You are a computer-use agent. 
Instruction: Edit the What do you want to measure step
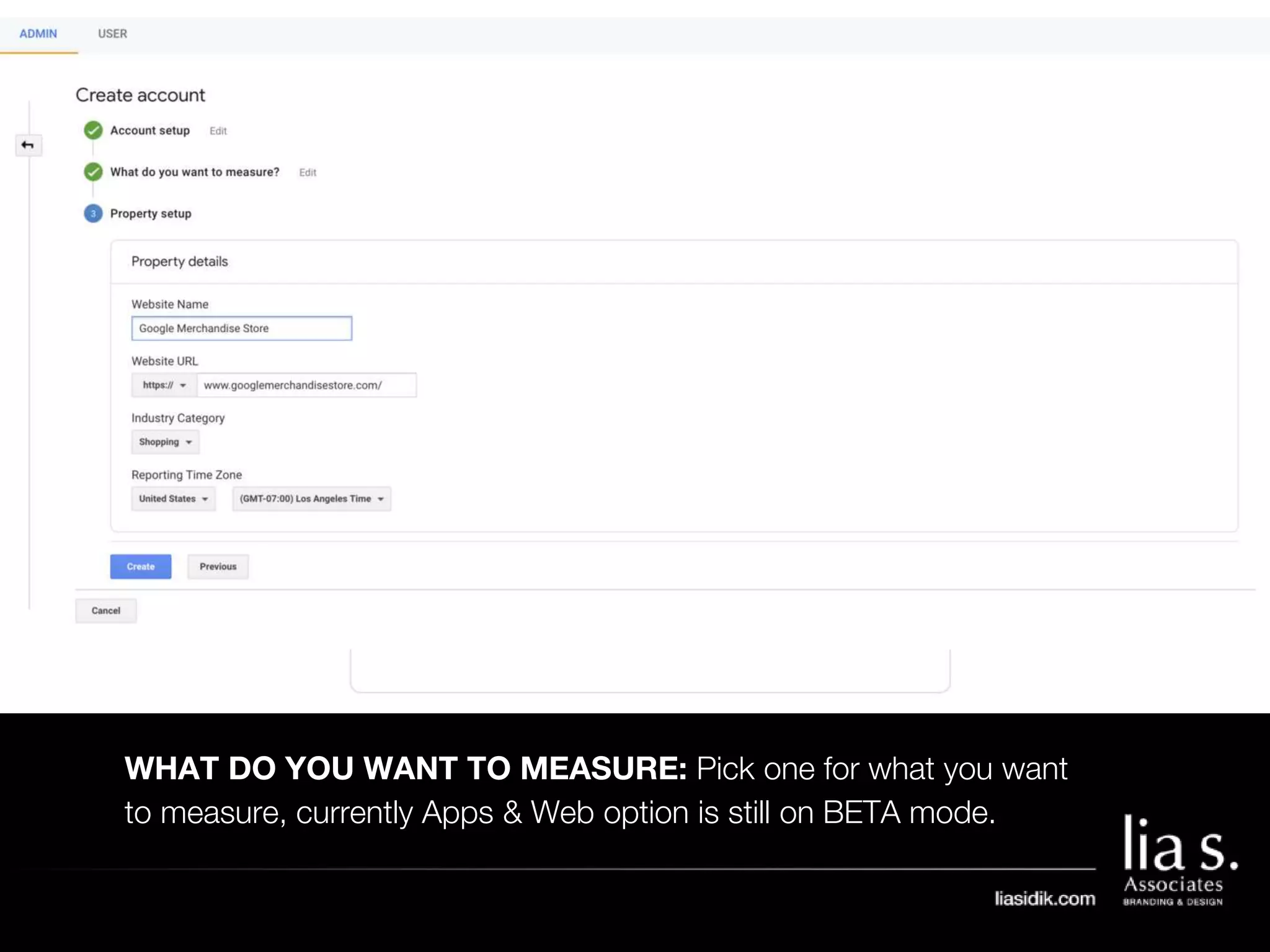[x=308, y=173]
